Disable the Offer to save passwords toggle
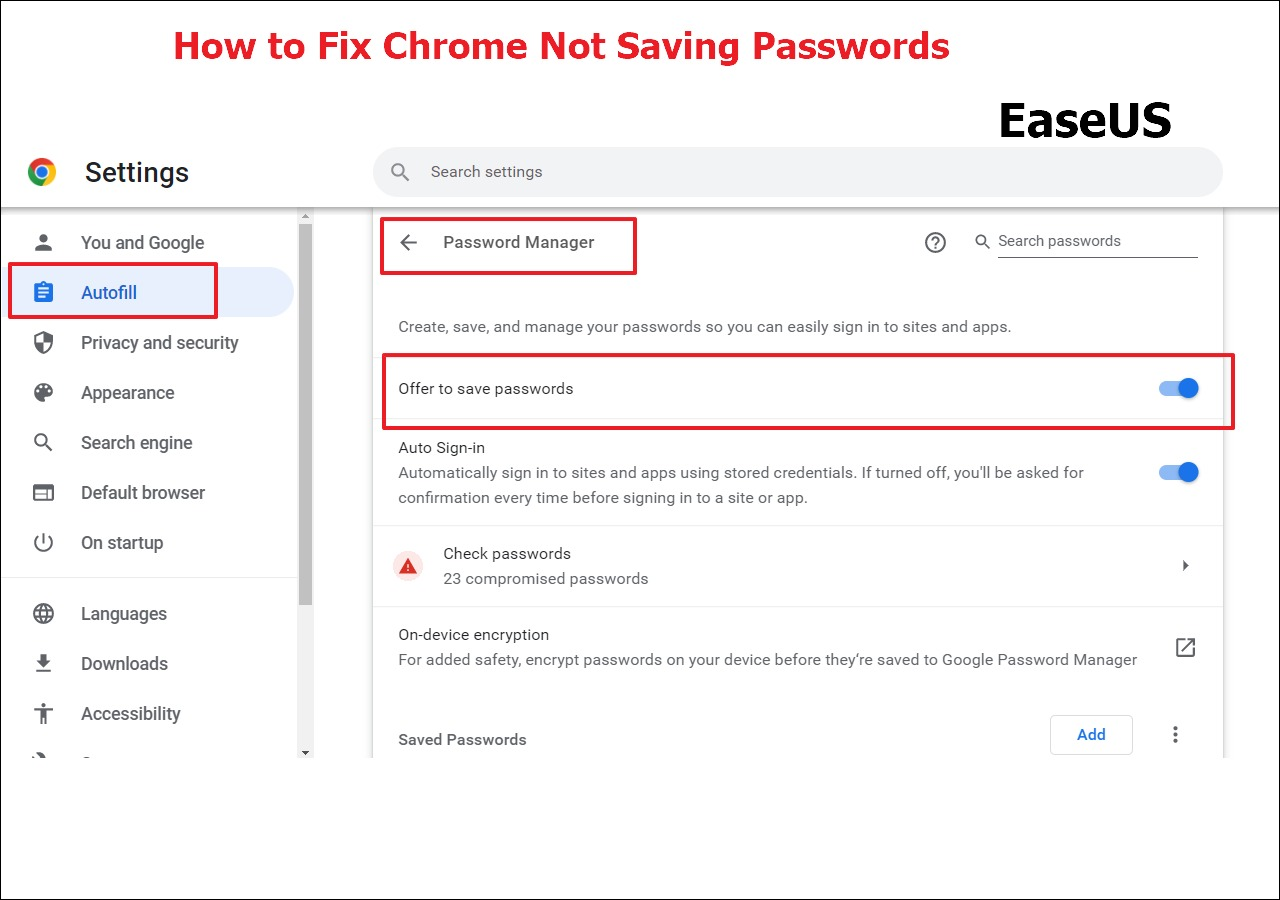 pos(1179,388)
